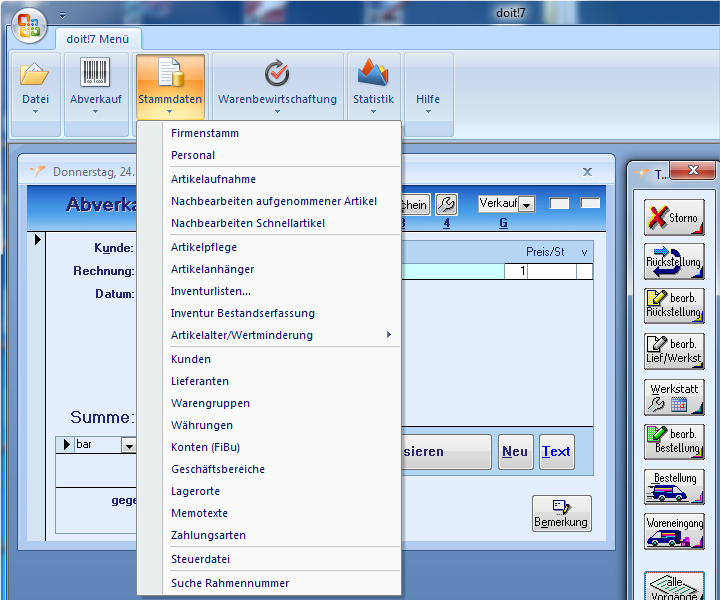Click the alle Vorgänge button
The image size is (720, 600).
674,586
